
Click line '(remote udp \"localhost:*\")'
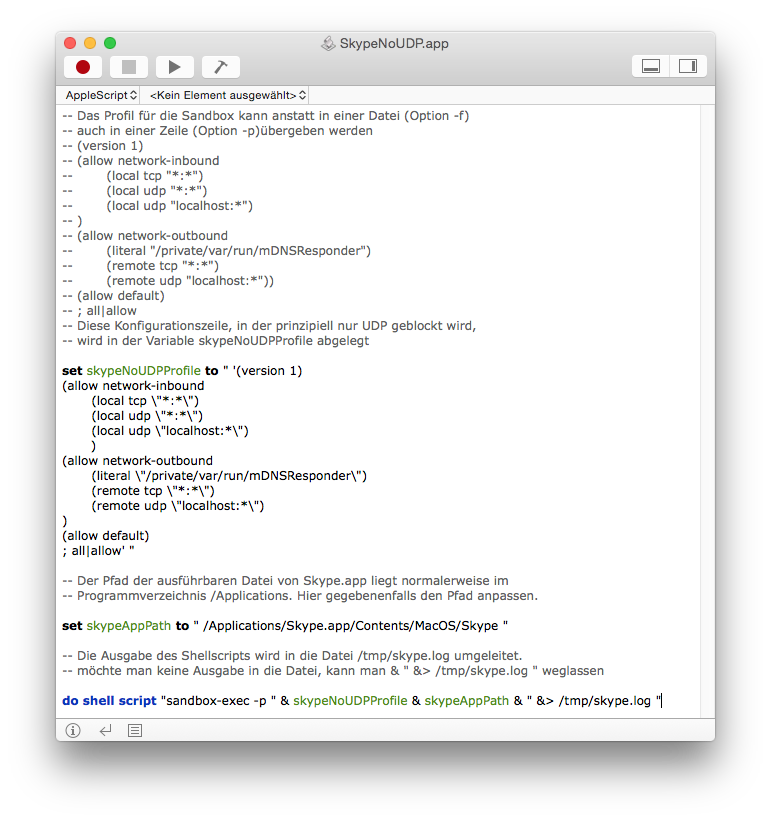[178, 506]
